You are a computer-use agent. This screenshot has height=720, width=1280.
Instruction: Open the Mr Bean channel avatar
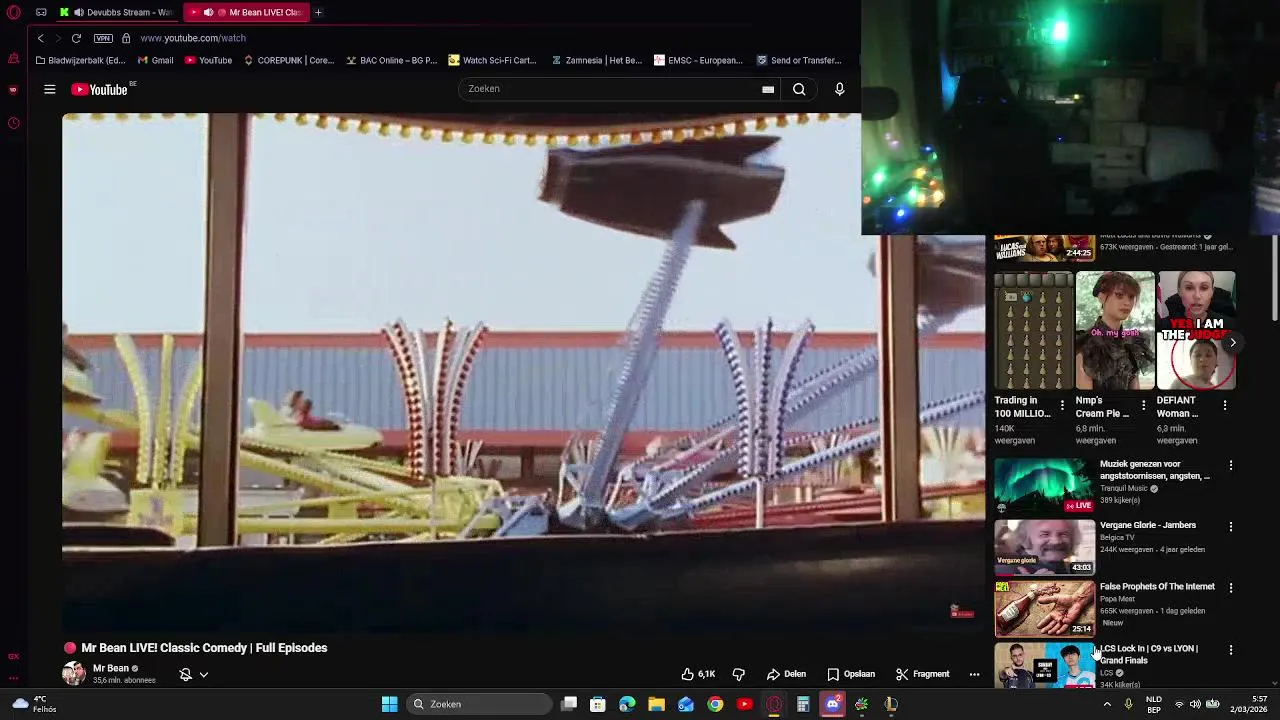click(74, 673)
